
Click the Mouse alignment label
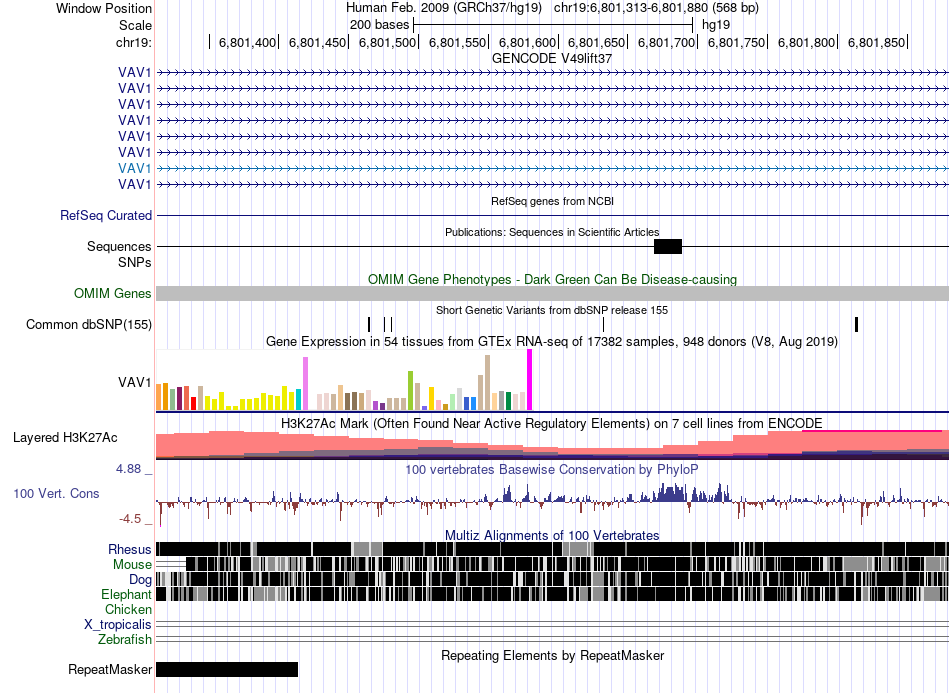pyautogui.click(x=132, y=565)
